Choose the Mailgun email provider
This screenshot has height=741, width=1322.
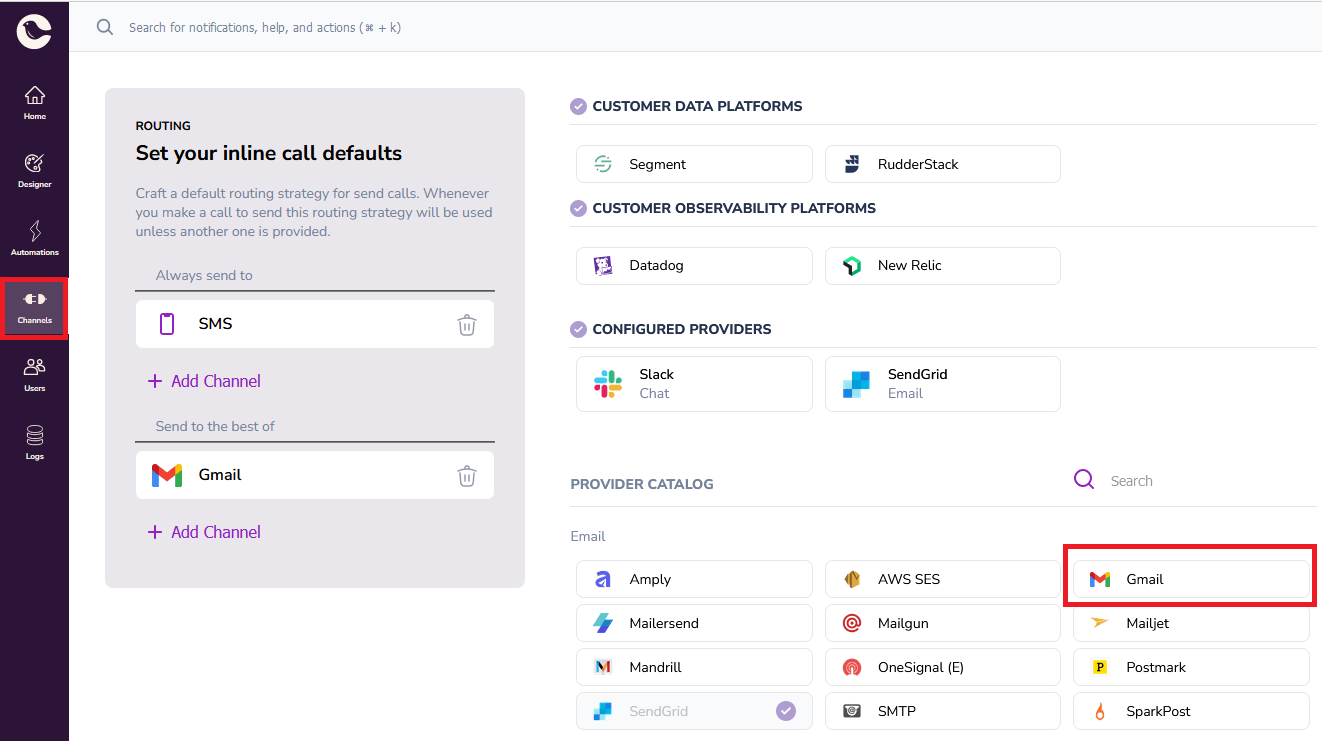pos(941,622)
